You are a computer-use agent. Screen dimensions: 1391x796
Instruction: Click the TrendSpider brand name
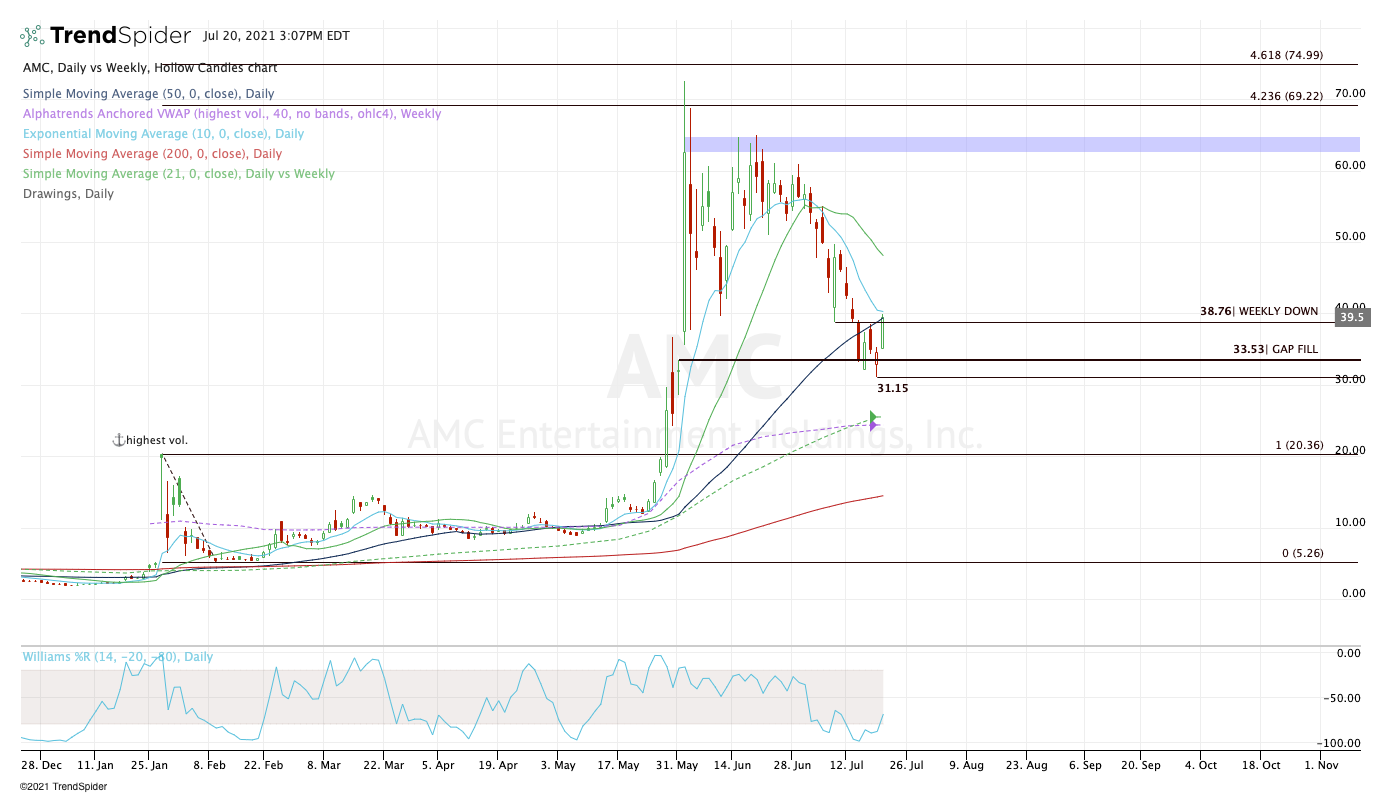(x=120, y=36)
